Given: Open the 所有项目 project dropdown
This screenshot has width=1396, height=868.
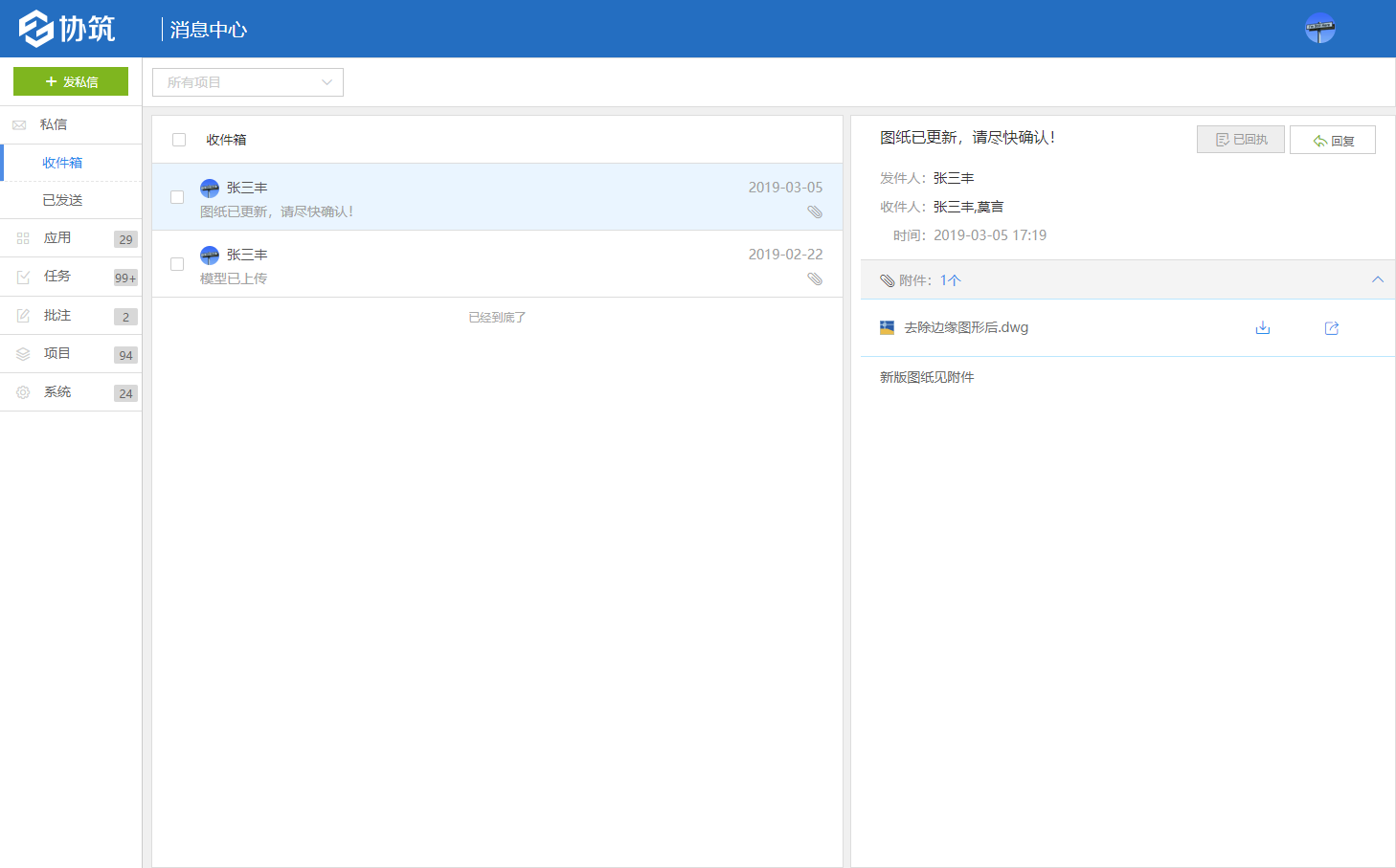Looking at the screenshot, I should pos(248,82).
